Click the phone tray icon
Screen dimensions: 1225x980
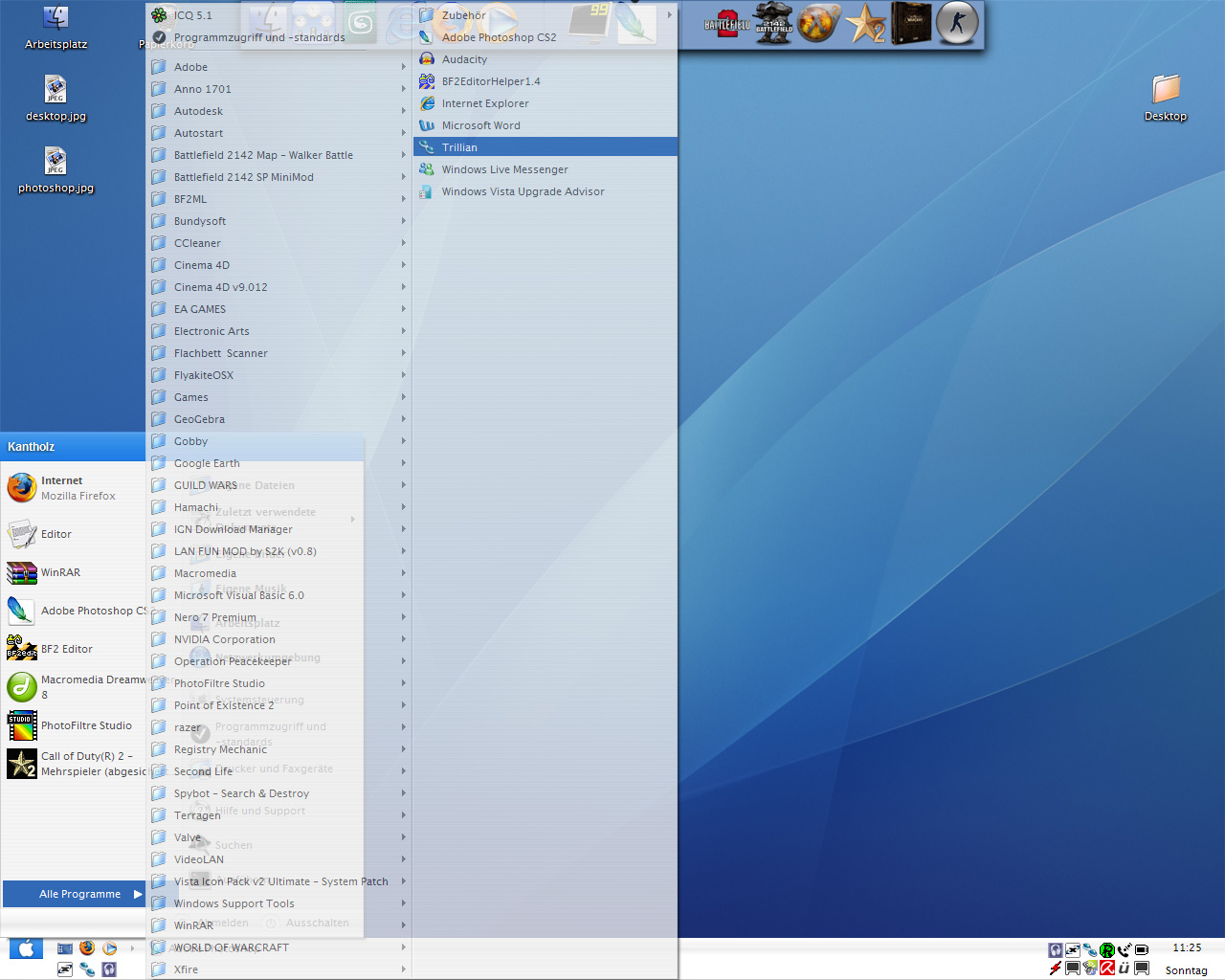tap(1125, 950)
